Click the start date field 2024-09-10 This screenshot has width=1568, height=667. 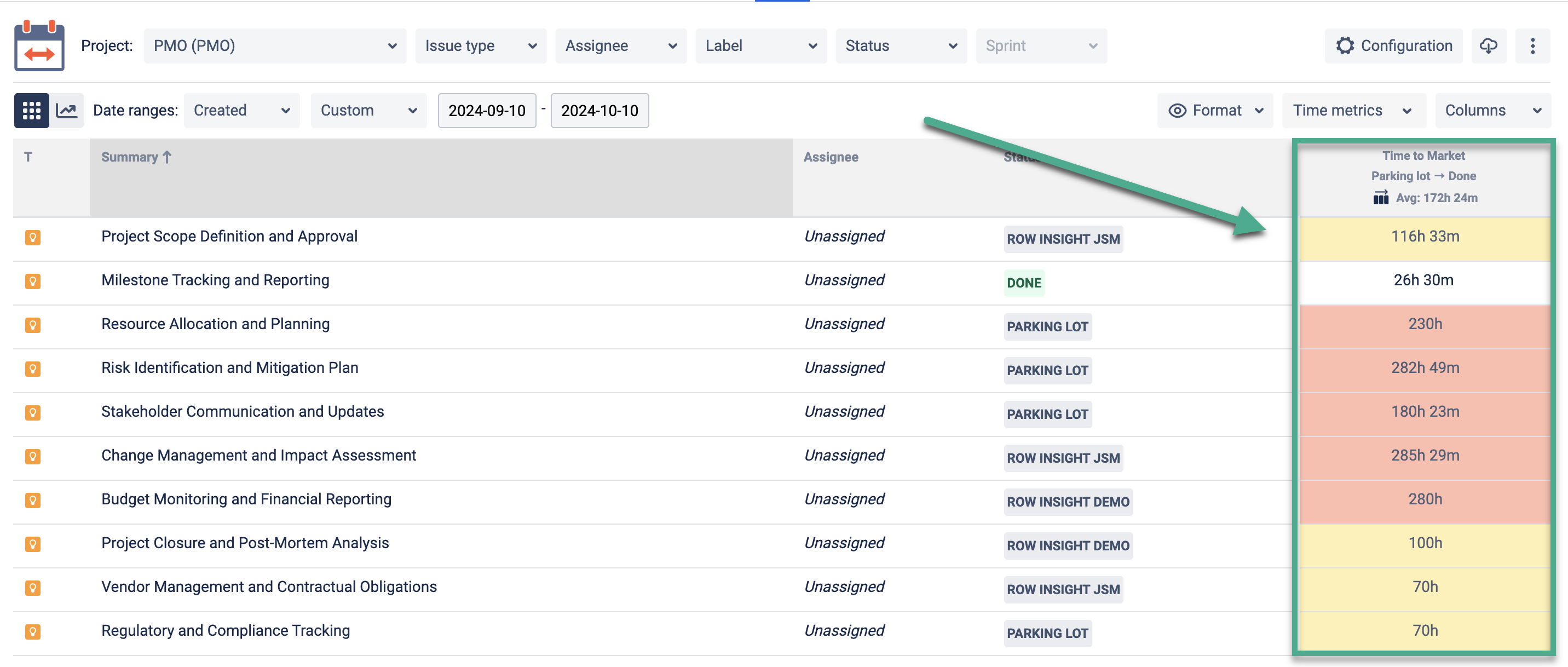[486, 110]
